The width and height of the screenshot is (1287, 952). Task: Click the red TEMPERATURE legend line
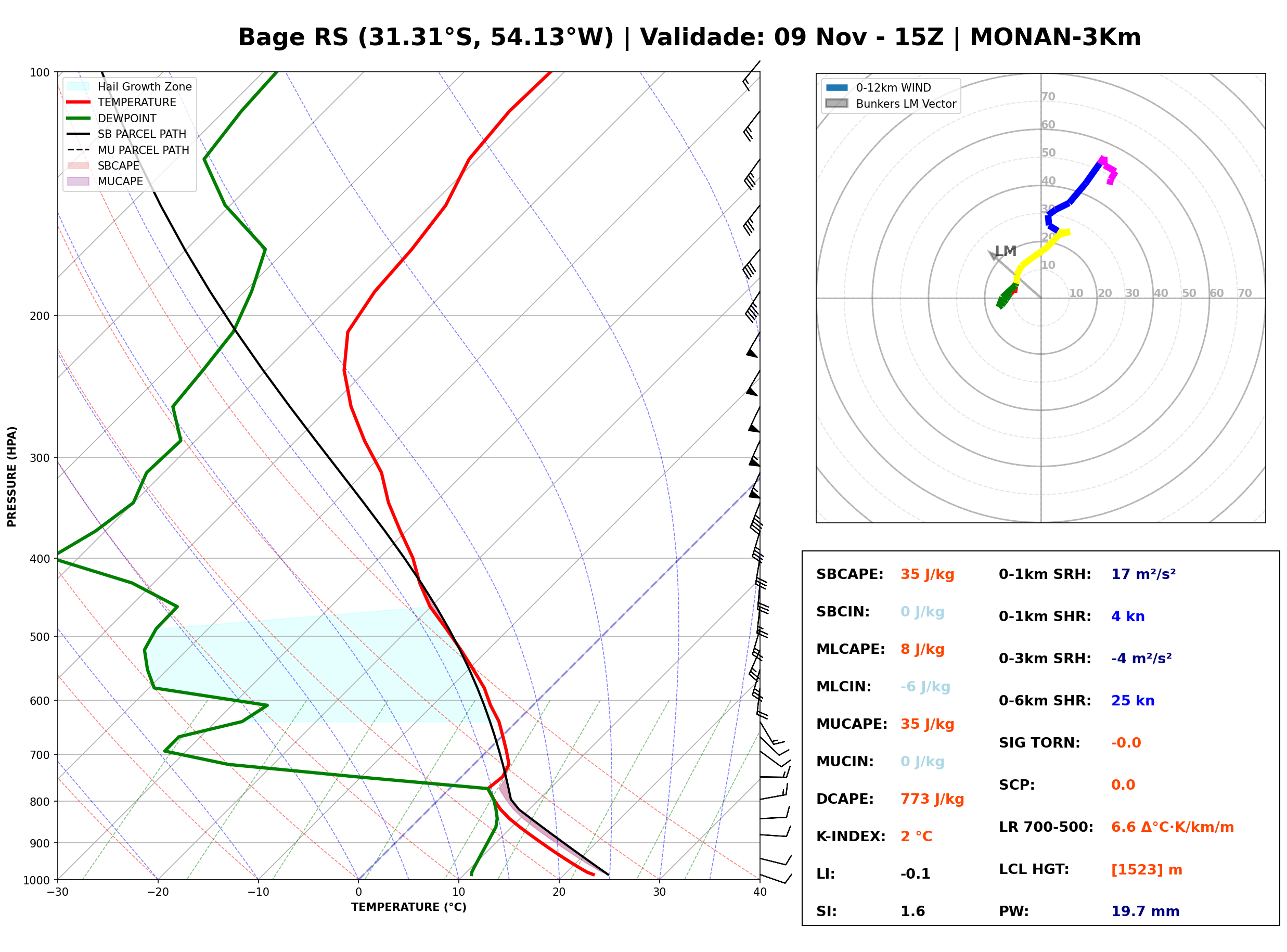[x=79, y=102]
